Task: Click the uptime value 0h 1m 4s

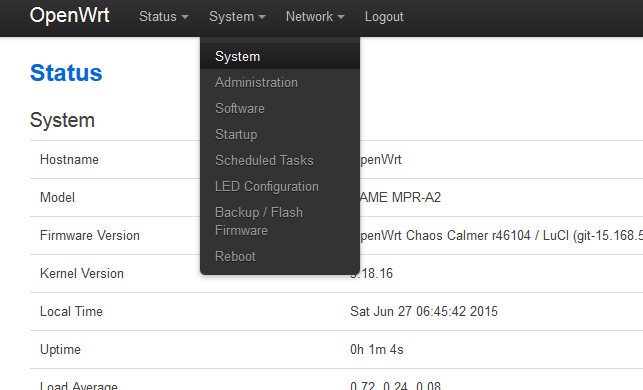Action: click(377, 350)
